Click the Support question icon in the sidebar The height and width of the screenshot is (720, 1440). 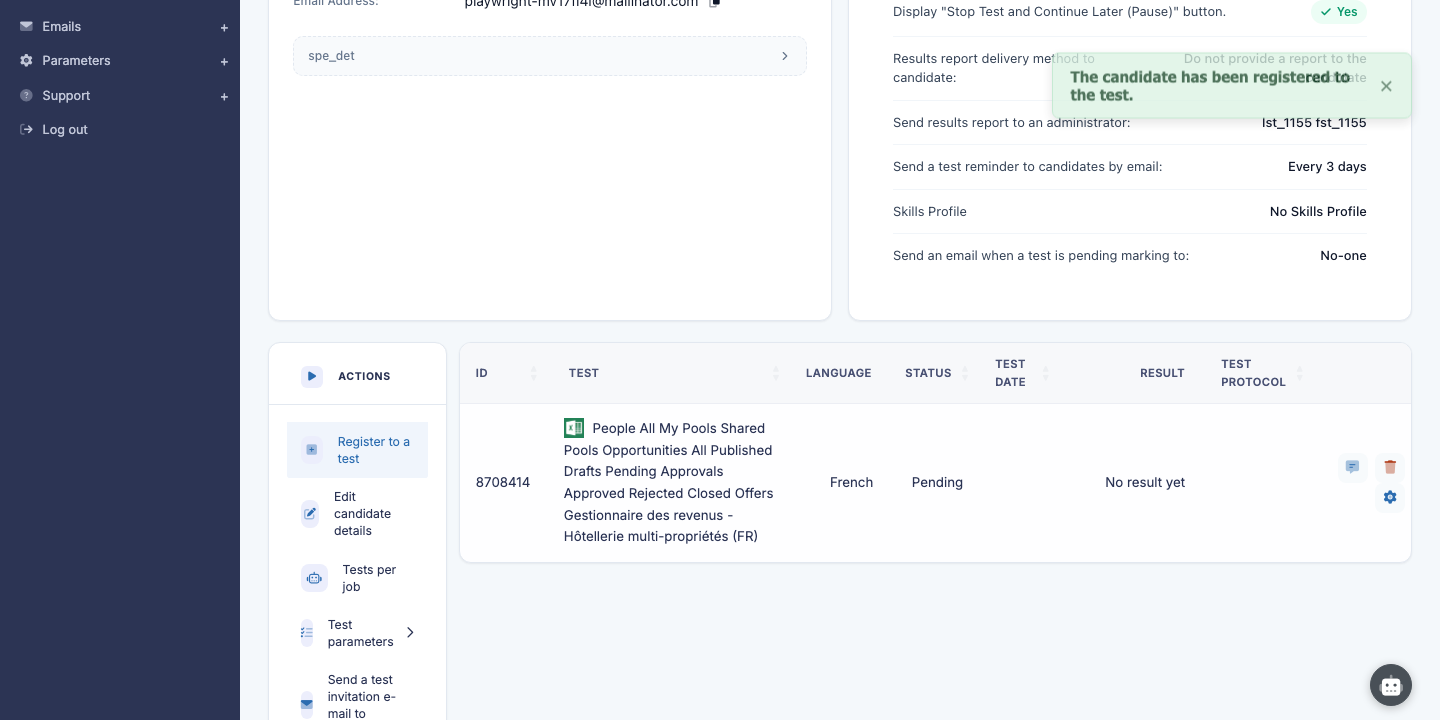coord(26,95)
